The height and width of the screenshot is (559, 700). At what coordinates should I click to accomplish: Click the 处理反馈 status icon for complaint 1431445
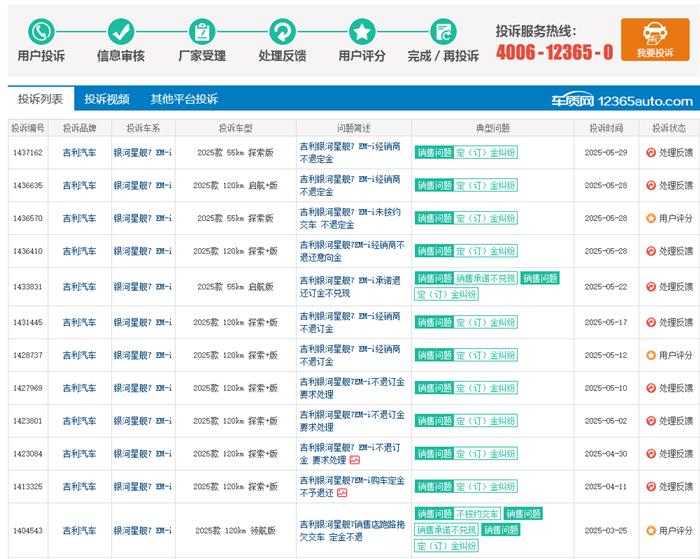point(651,322)
